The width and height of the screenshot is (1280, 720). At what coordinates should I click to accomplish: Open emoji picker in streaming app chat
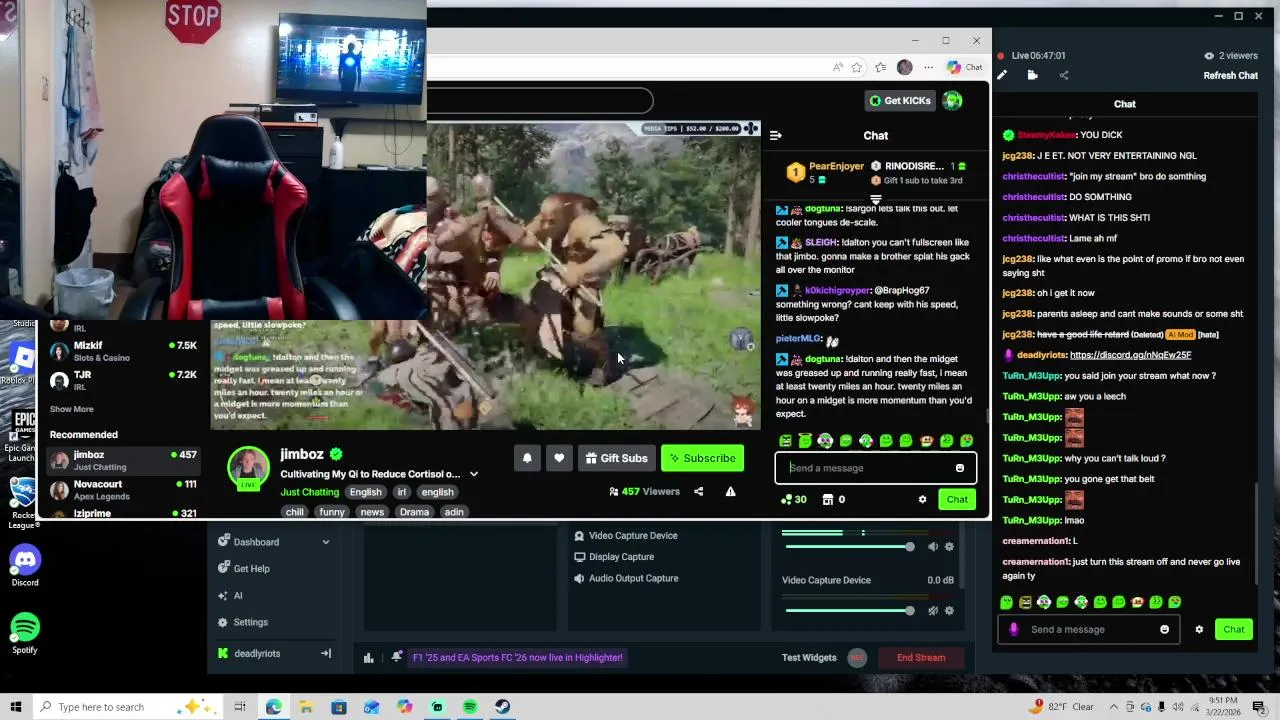[1164, 629]
